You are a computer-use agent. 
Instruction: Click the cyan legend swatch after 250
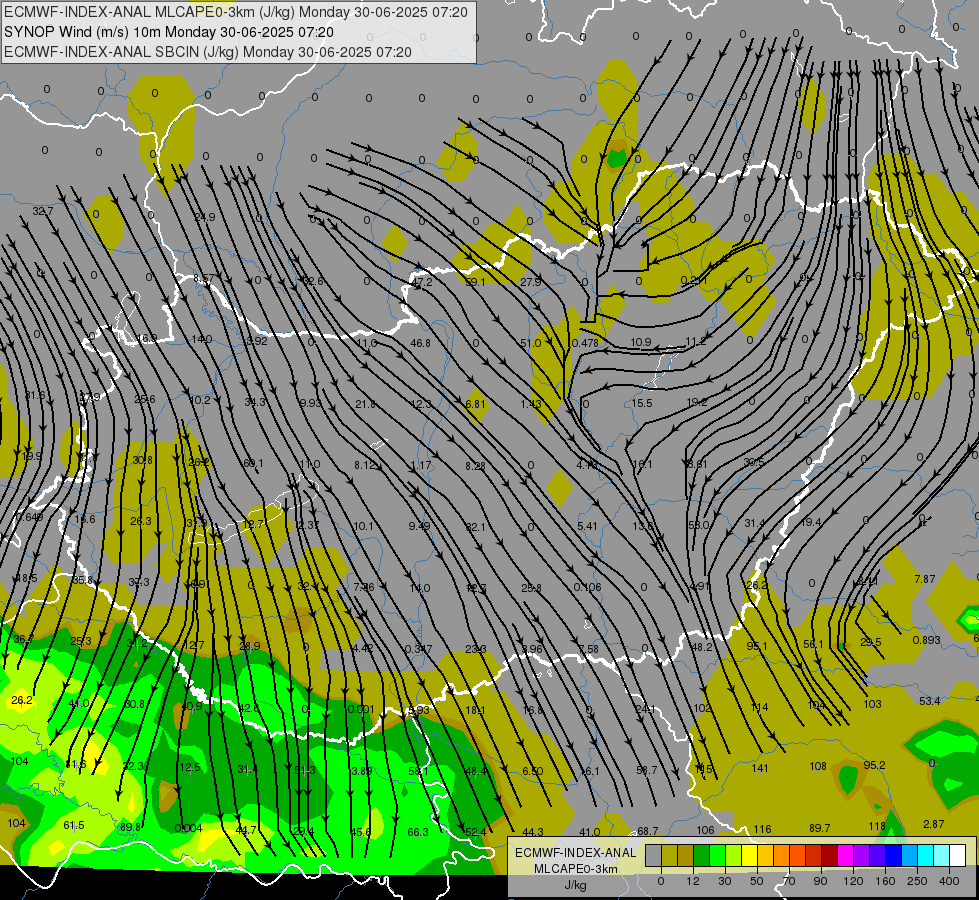tap(926, 855)
